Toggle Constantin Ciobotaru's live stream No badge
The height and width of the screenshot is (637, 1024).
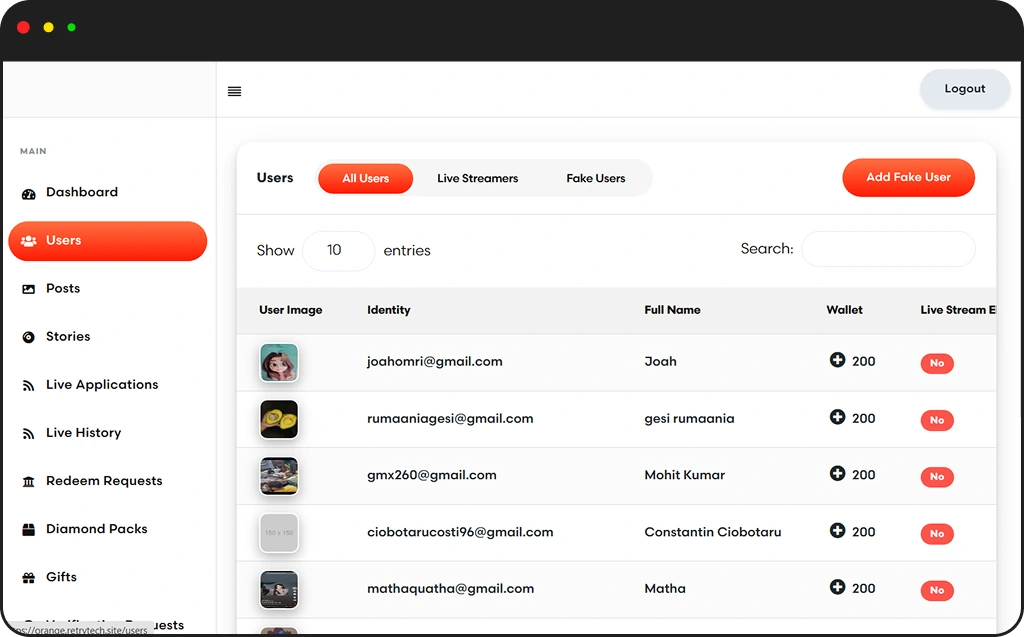pos(937,534)
